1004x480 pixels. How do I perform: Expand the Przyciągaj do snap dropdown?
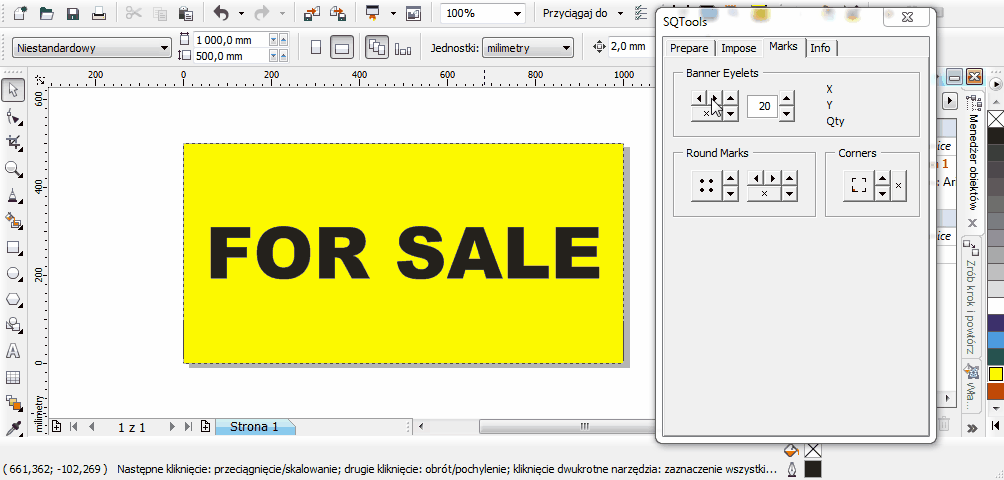coord(620,13)
